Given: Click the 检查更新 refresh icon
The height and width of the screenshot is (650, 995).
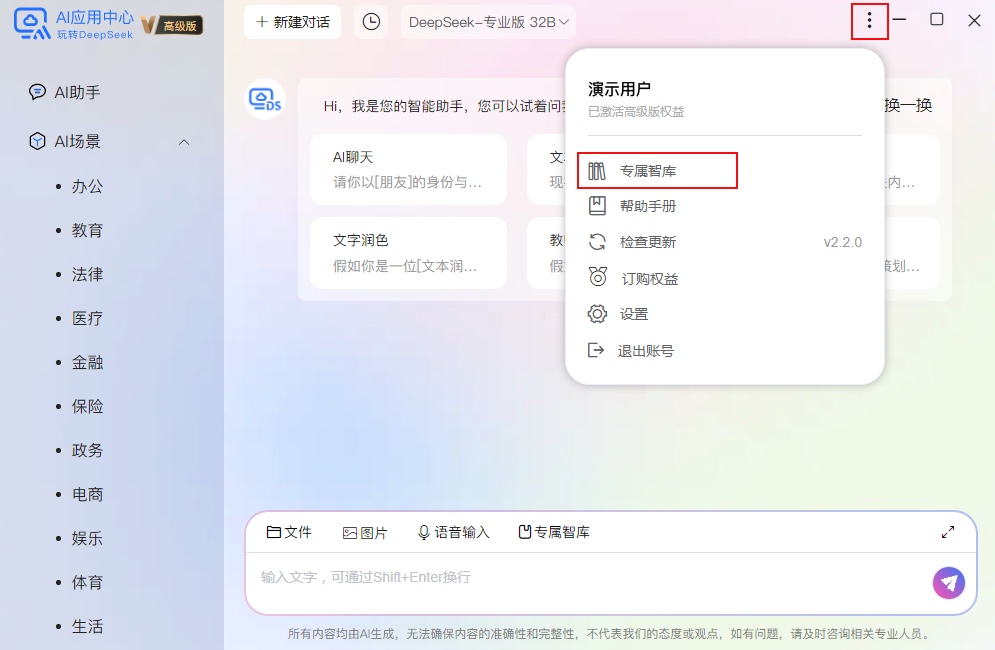Looking at the screenshot, I should 597,242.
